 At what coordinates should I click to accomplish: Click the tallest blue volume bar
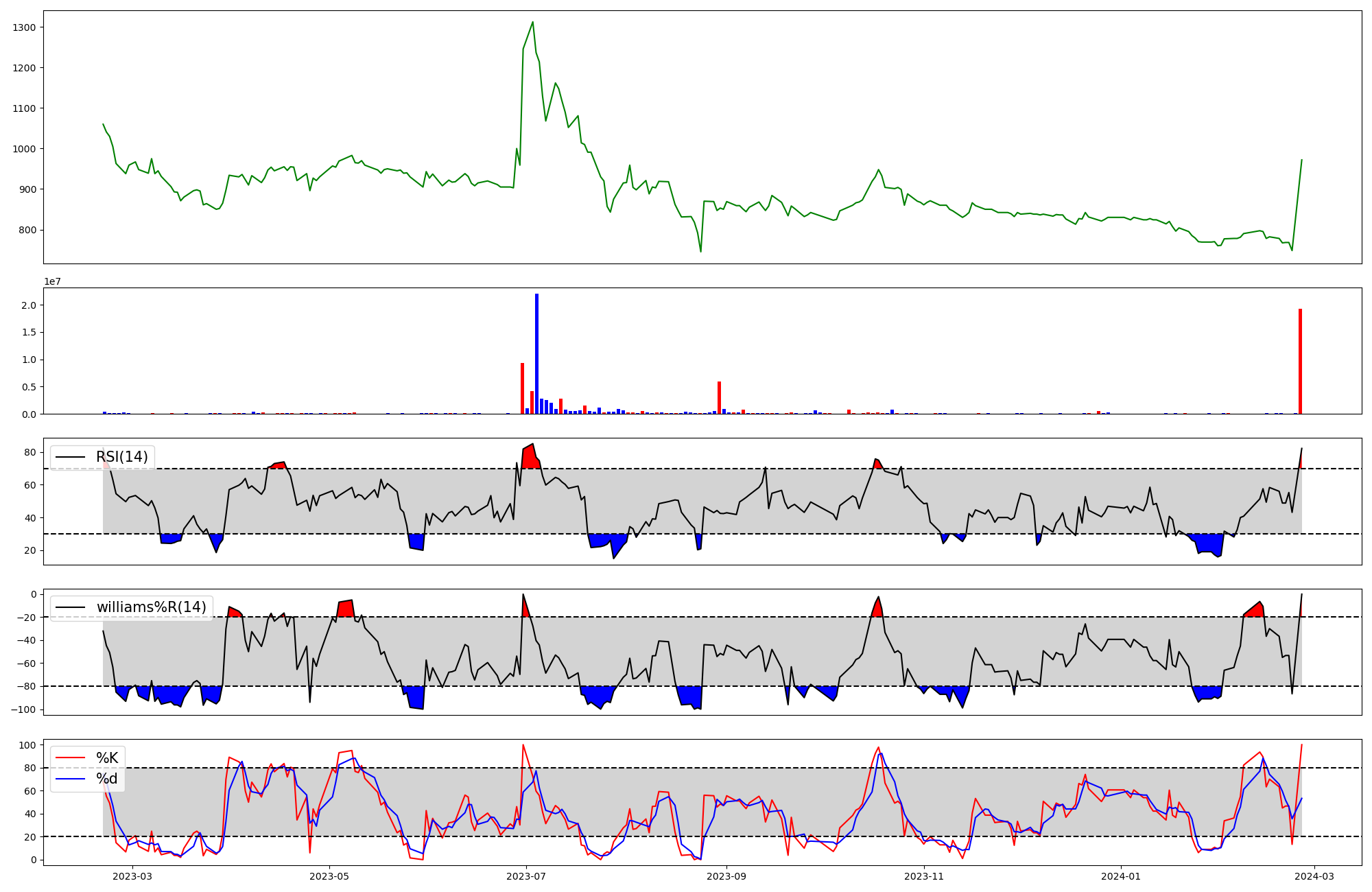(x=536, y=353)
